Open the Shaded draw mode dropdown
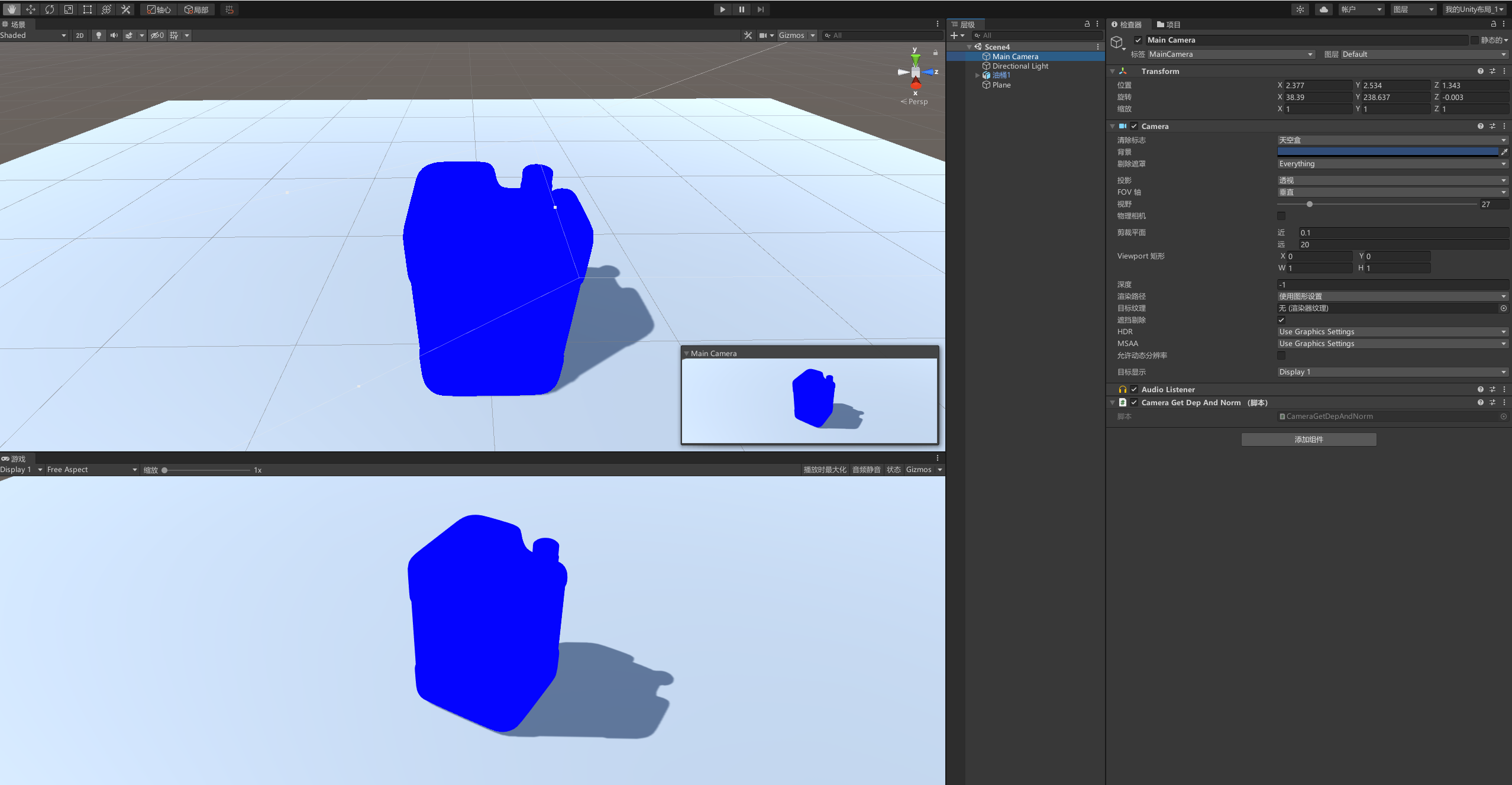This screenshot has height=785, width=1512. click(x=34, y=35)
